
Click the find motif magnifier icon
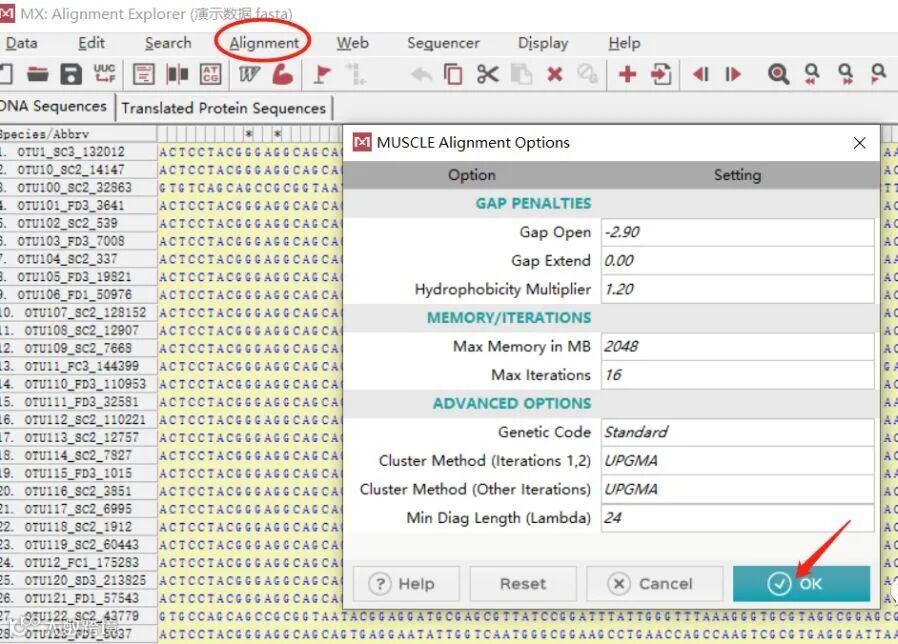[778, 74]
